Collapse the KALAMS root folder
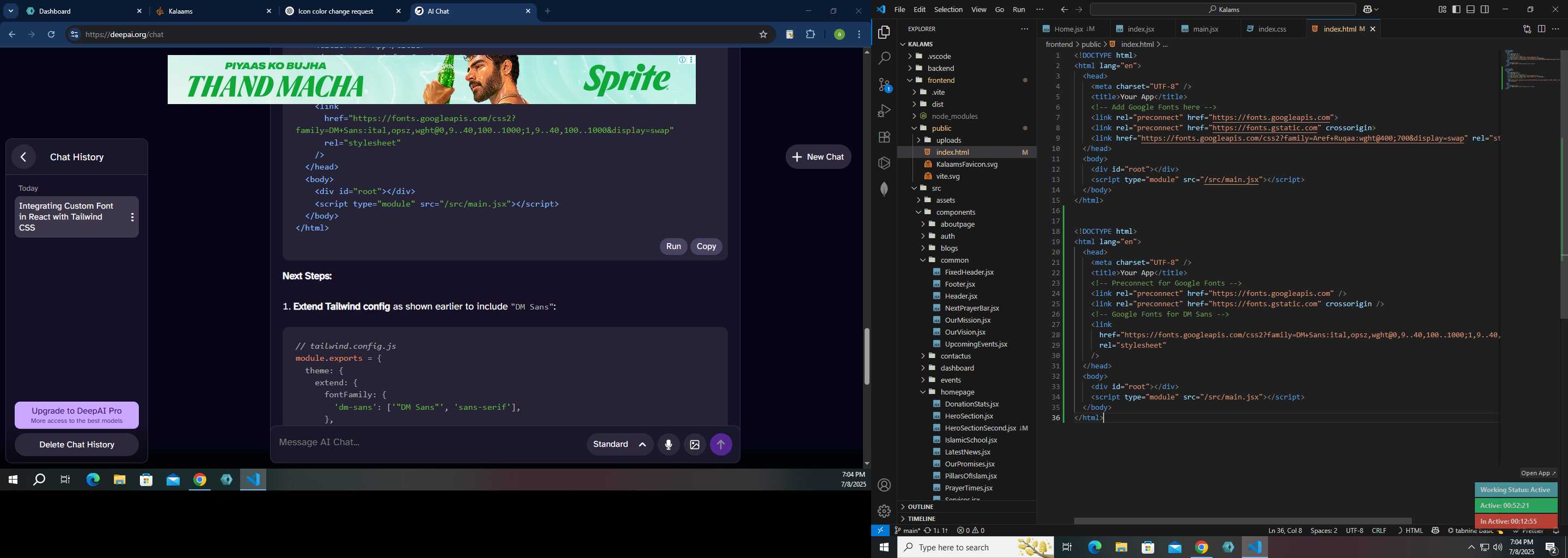 coord(920,45)
